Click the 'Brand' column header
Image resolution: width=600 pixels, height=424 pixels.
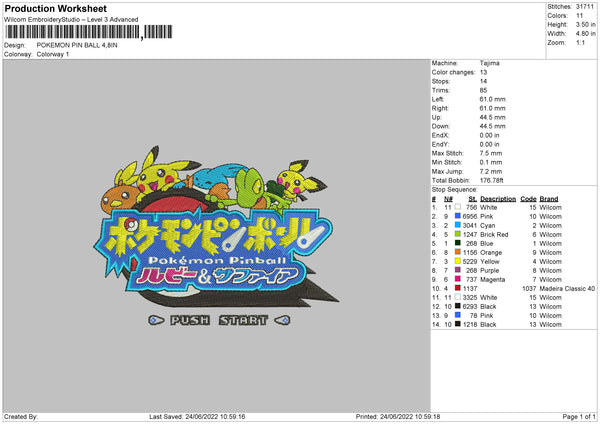(549, 199)
